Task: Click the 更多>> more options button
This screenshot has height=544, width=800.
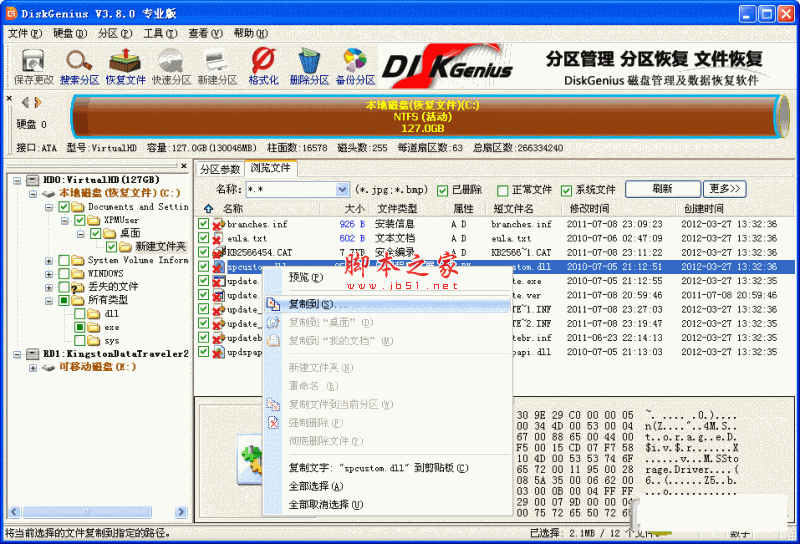Action: click(724, 189)
